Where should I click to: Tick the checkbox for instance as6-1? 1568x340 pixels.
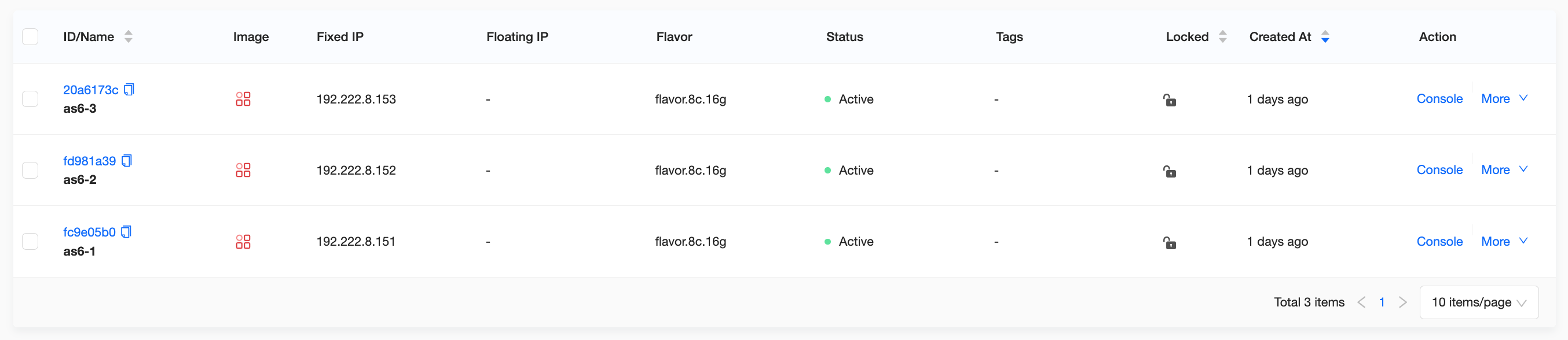click(31, 242)
